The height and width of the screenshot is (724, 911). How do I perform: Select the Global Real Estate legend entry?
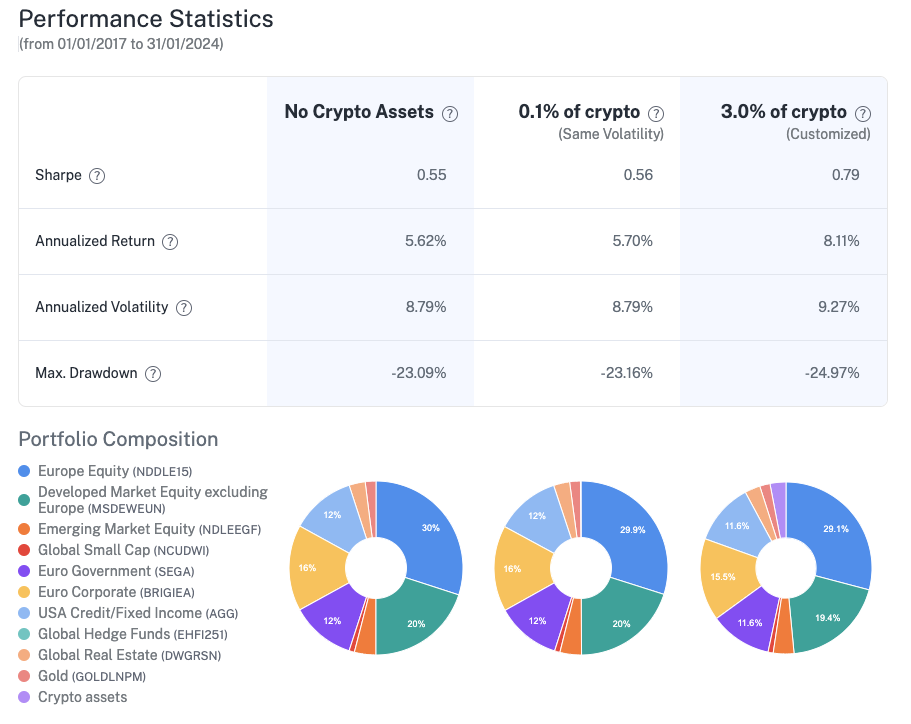pyautogui.click(x=129, y=655)
